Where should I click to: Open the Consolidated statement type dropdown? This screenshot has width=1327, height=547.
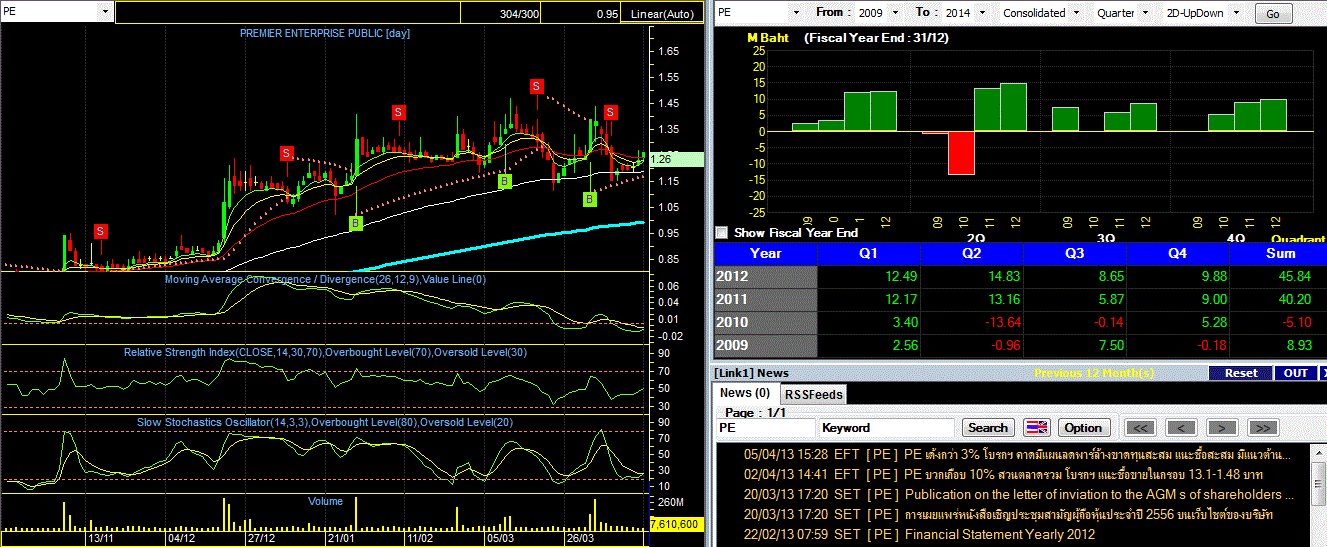coord(1076,13)
